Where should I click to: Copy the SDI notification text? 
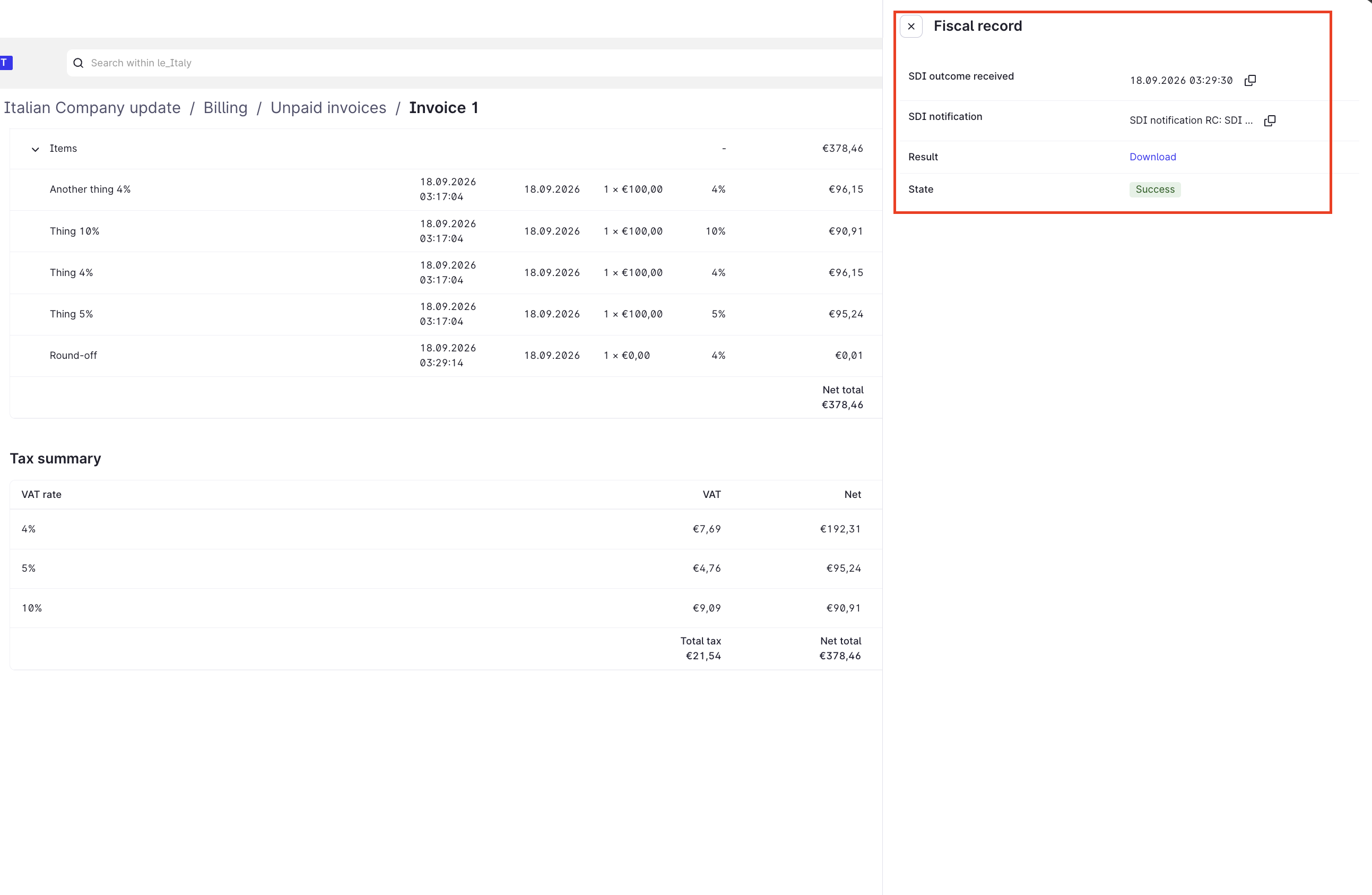pos(1270,121)
